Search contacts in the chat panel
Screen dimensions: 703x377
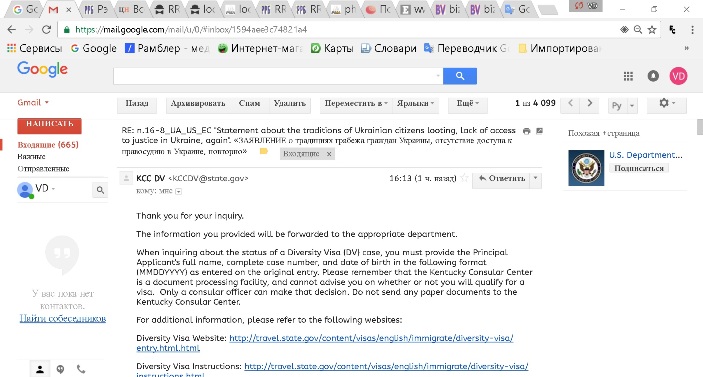[100, 190]
